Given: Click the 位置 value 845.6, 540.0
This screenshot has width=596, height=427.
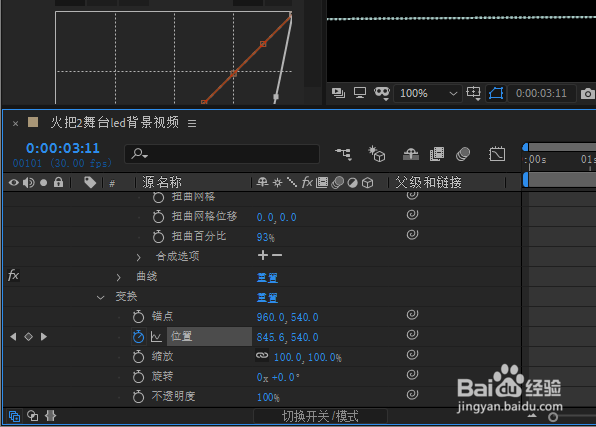Looking at the screenshot, I should click(287, 337).
